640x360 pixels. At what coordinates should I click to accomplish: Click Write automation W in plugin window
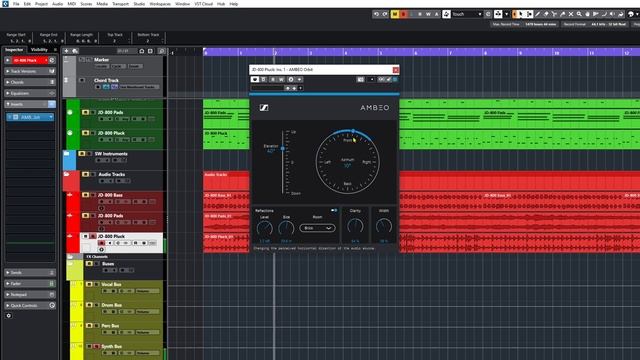pos(281,80)
